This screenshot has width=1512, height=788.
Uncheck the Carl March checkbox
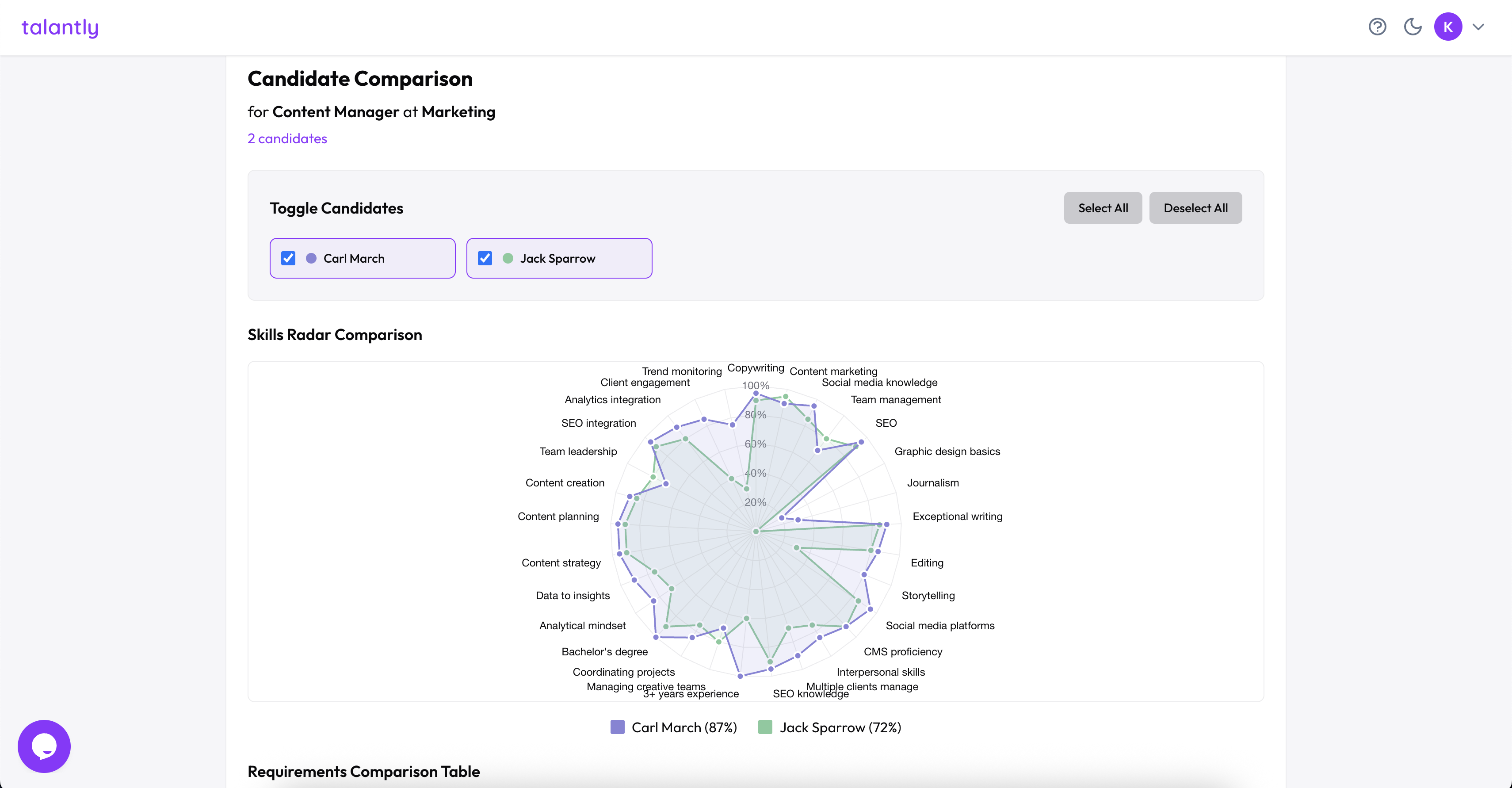tap(288, 258)
